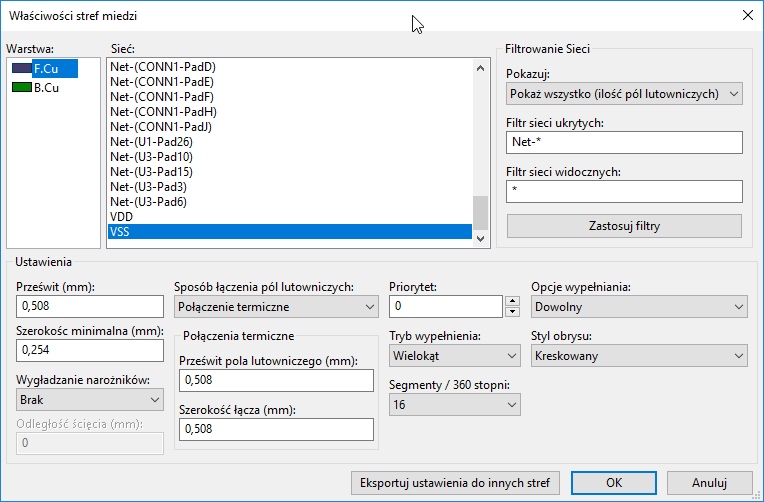Open the Wygładzanie narożników dropdown

point(90,399)
